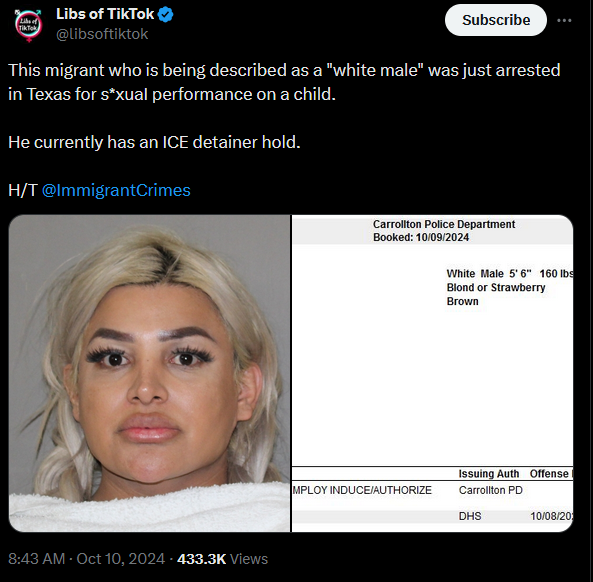
Task: Click the ICE detainer hold sentence
Action: 154,142
